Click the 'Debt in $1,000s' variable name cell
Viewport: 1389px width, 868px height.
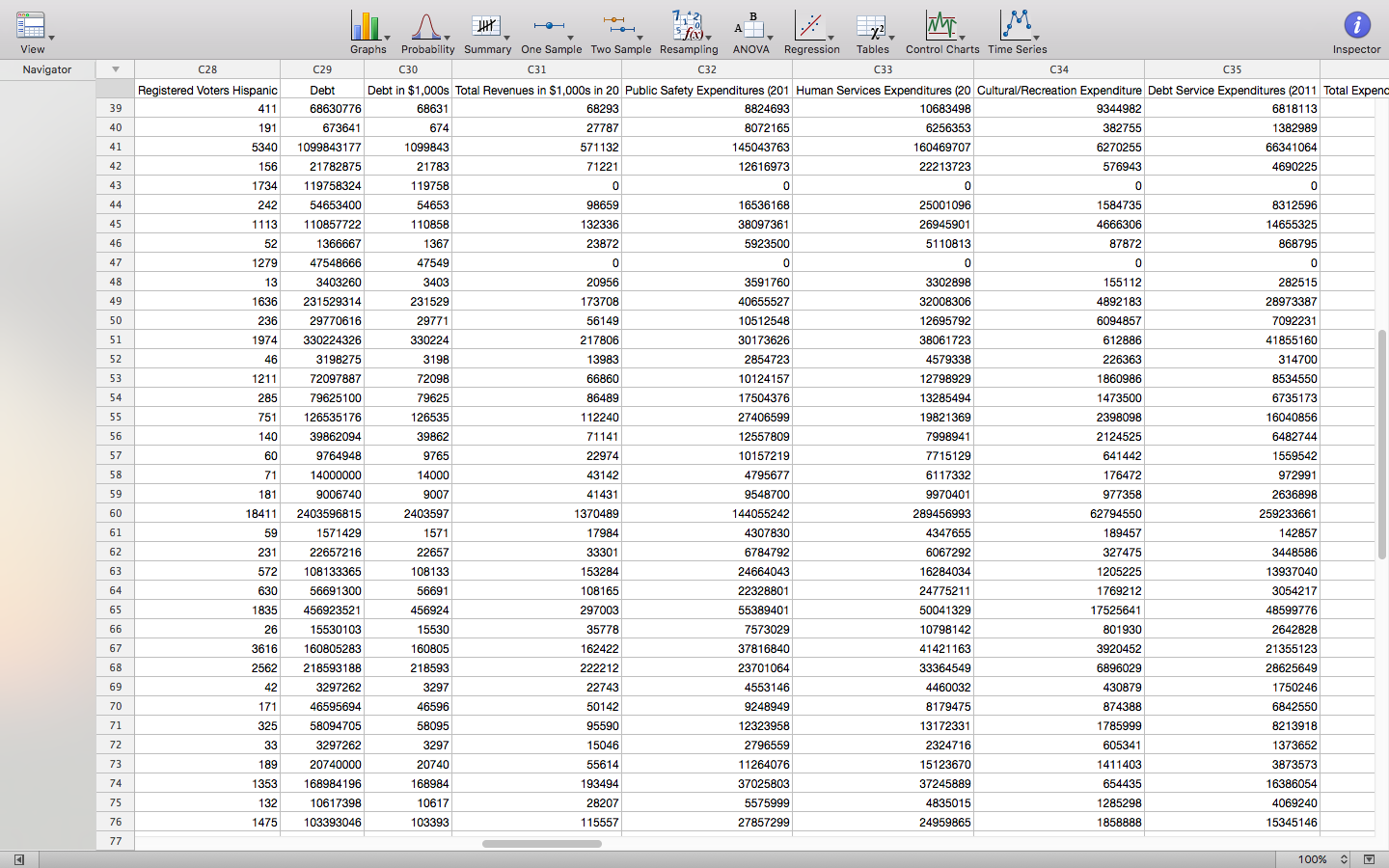pyautogui.click(x=408, y=90)
